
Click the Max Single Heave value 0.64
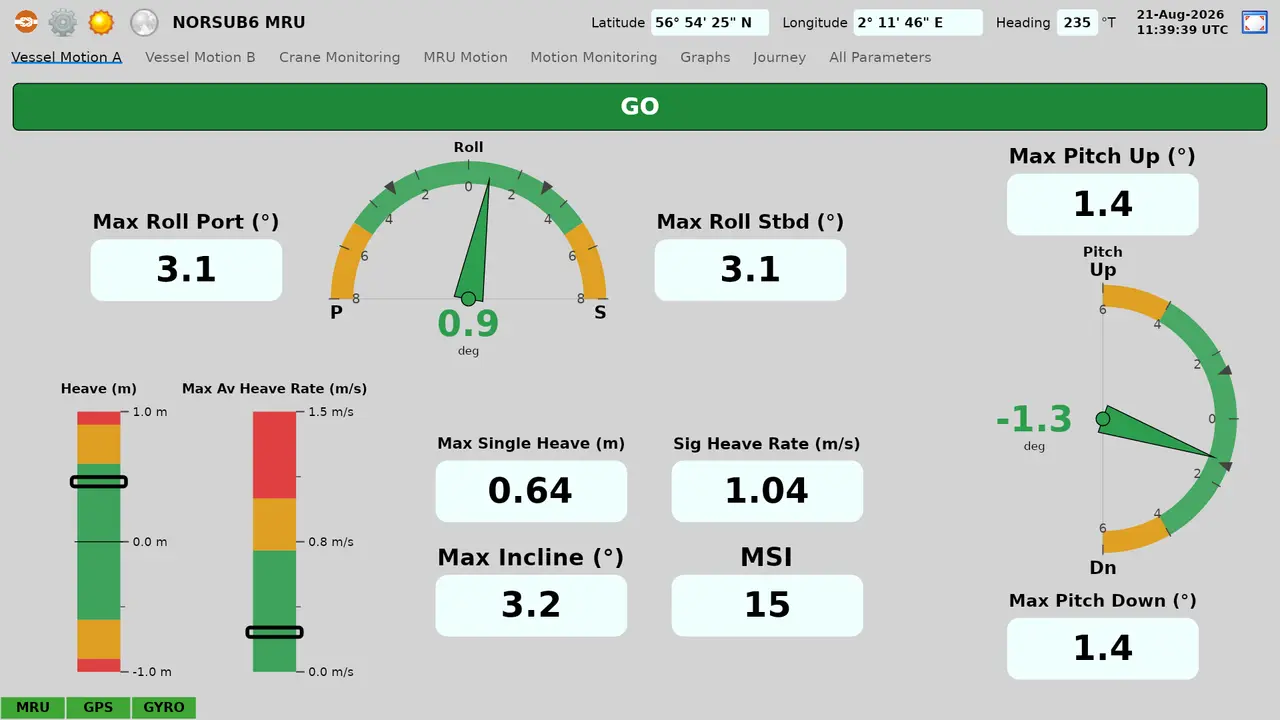[531, 491]
